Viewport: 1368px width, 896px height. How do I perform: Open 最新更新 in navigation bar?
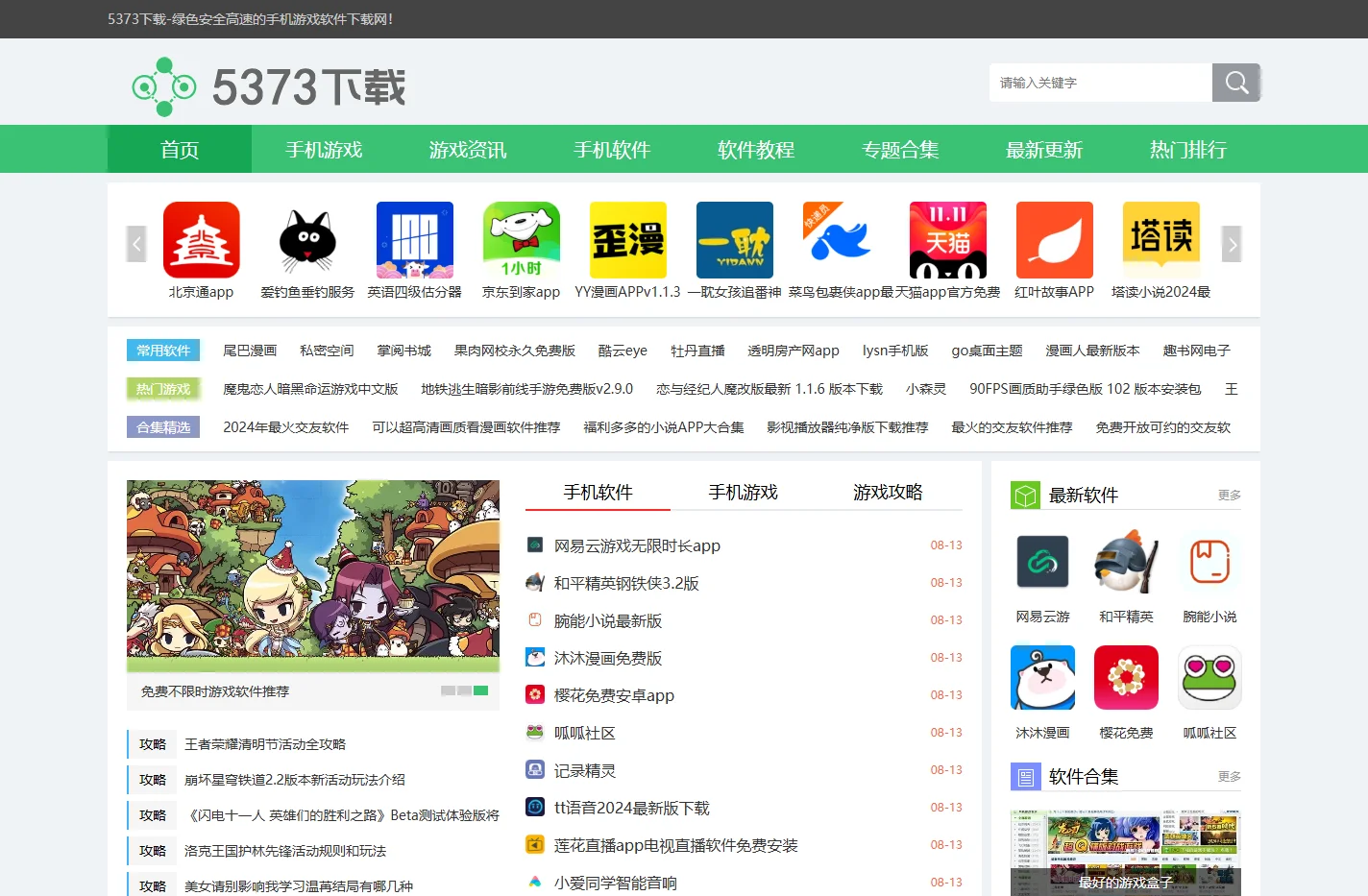pyautogui.click(x=1044, y=149)
